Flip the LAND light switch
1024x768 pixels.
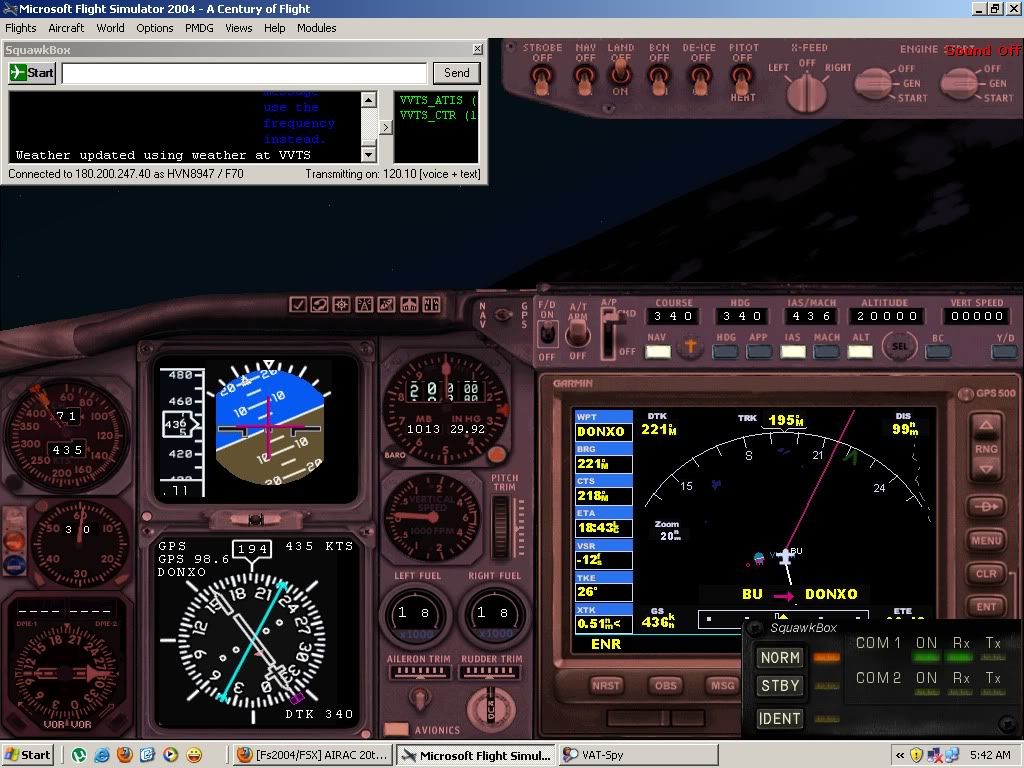[620, 71]
